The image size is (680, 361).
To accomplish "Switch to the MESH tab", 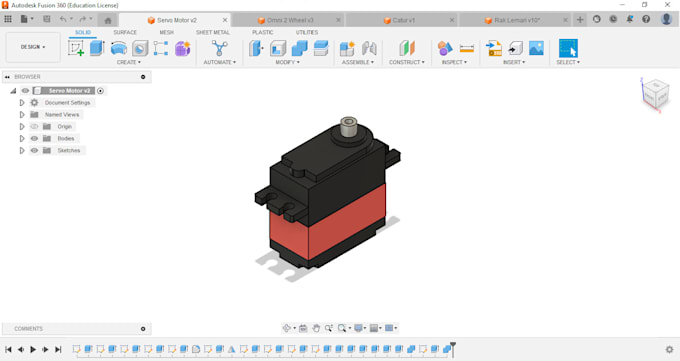I will [x=167, y=33].
